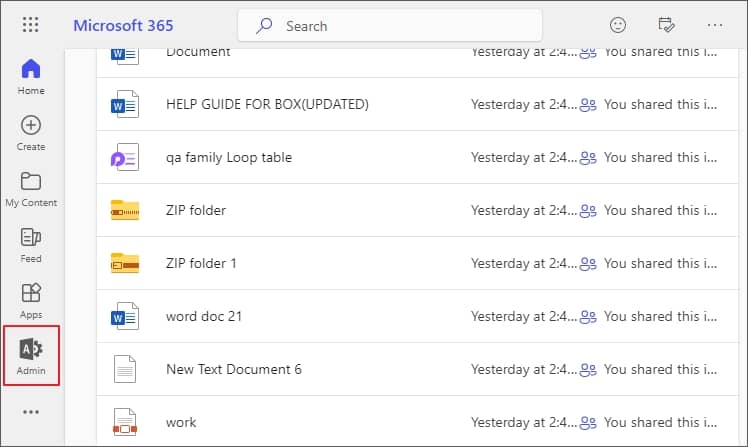Click the Microsoft 365 title link
The width and height of the screenshot is (748, 447).
click(123, 25)
